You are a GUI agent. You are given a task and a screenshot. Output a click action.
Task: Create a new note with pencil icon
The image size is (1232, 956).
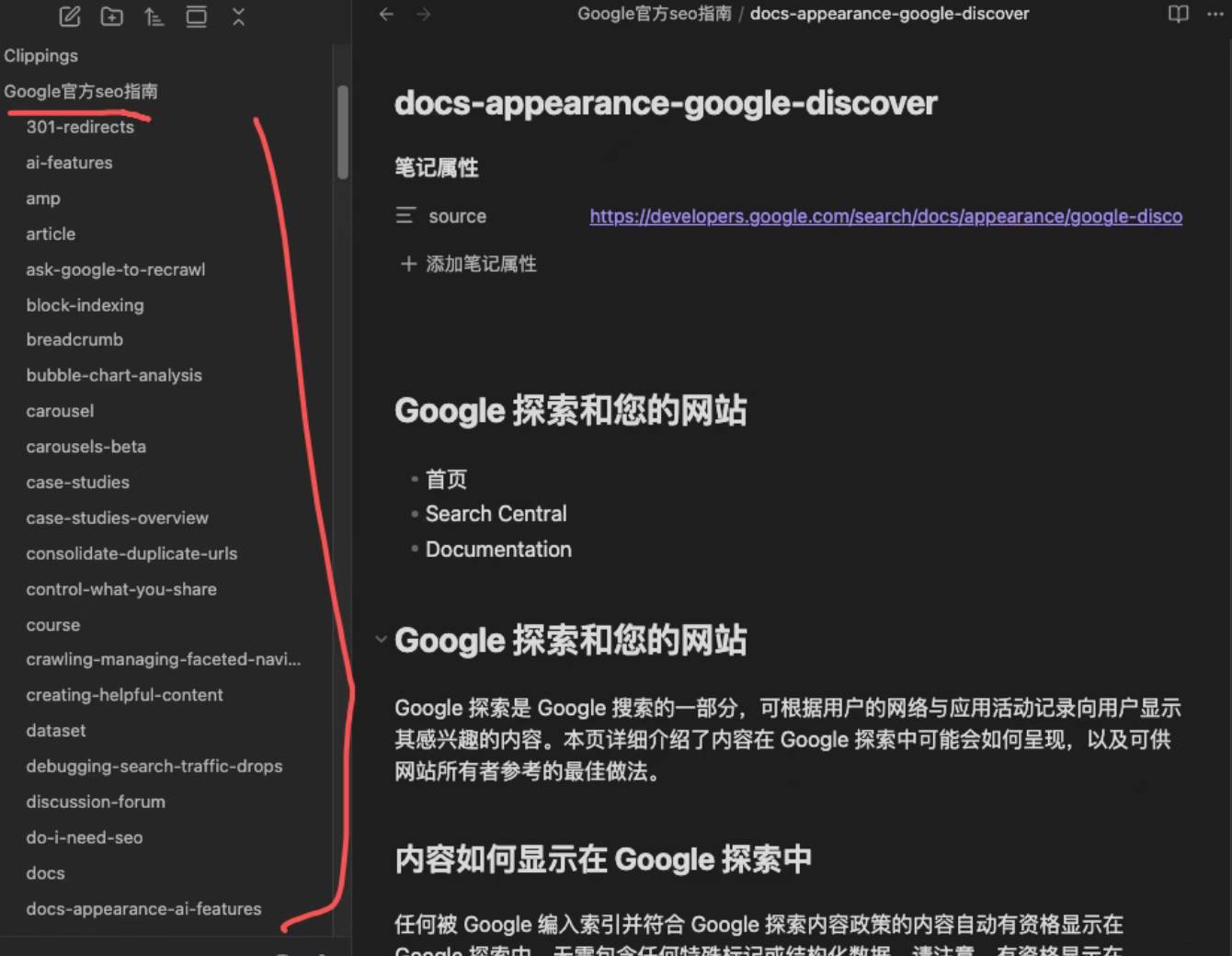70,17
